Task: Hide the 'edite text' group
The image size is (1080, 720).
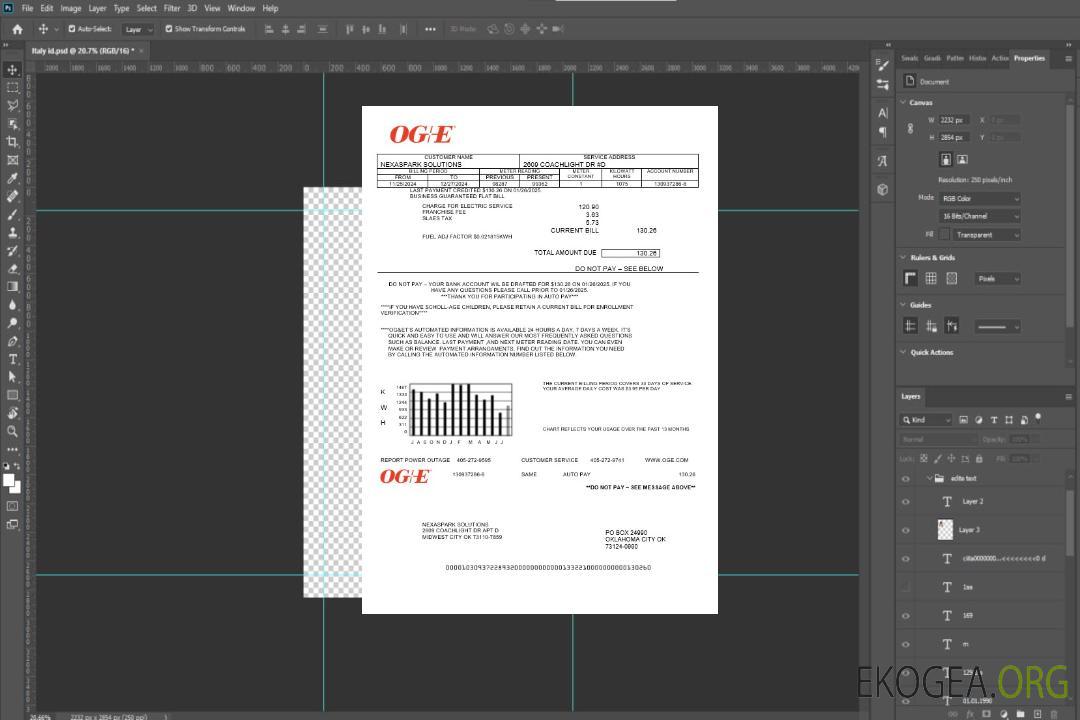Action: pos(905,479)
